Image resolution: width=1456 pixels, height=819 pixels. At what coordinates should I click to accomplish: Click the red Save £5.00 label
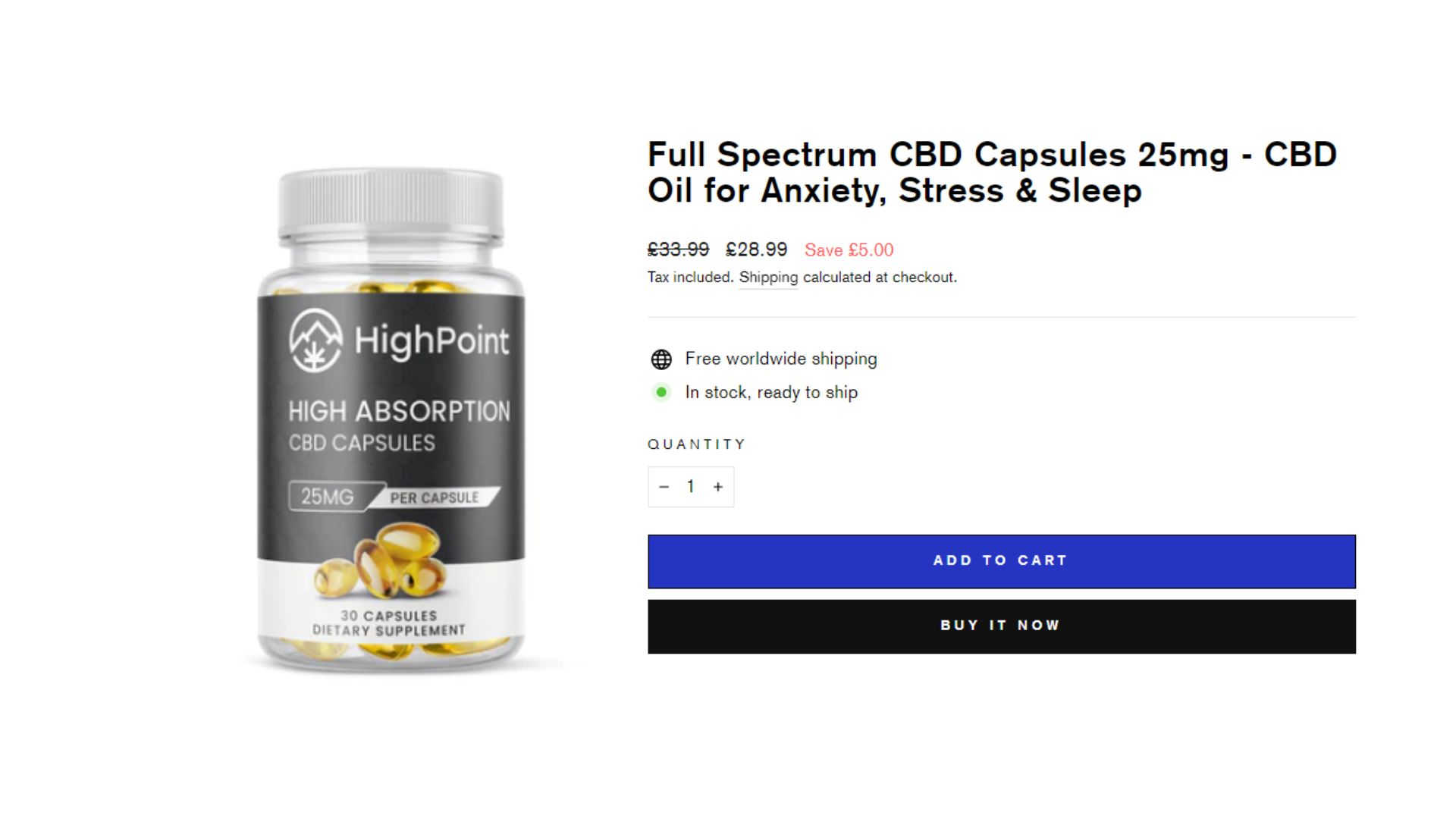pyautogui.click(x=849, y=250)
